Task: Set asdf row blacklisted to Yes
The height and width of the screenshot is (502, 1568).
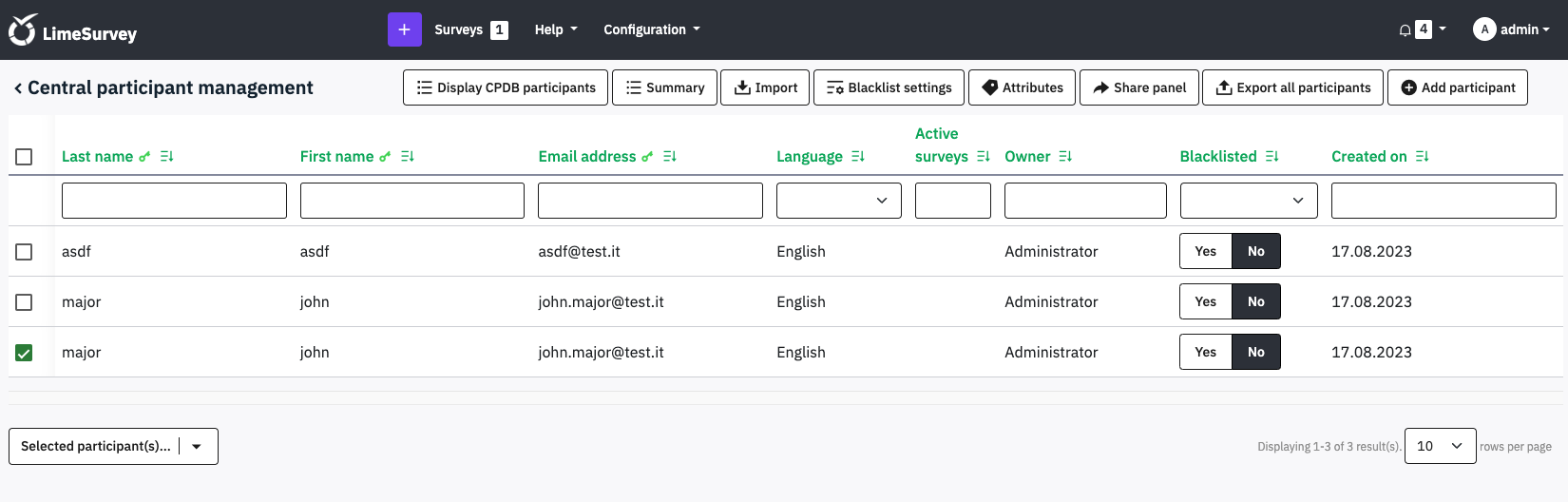Action: coord(1205,252)
